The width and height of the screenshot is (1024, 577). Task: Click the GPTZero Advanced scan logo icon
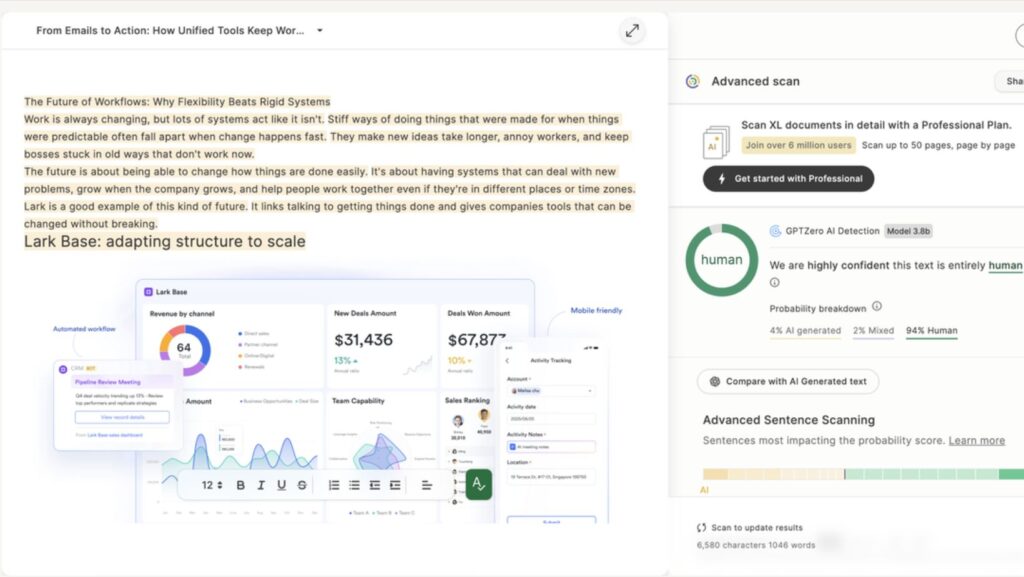click(x=693, y=82)
